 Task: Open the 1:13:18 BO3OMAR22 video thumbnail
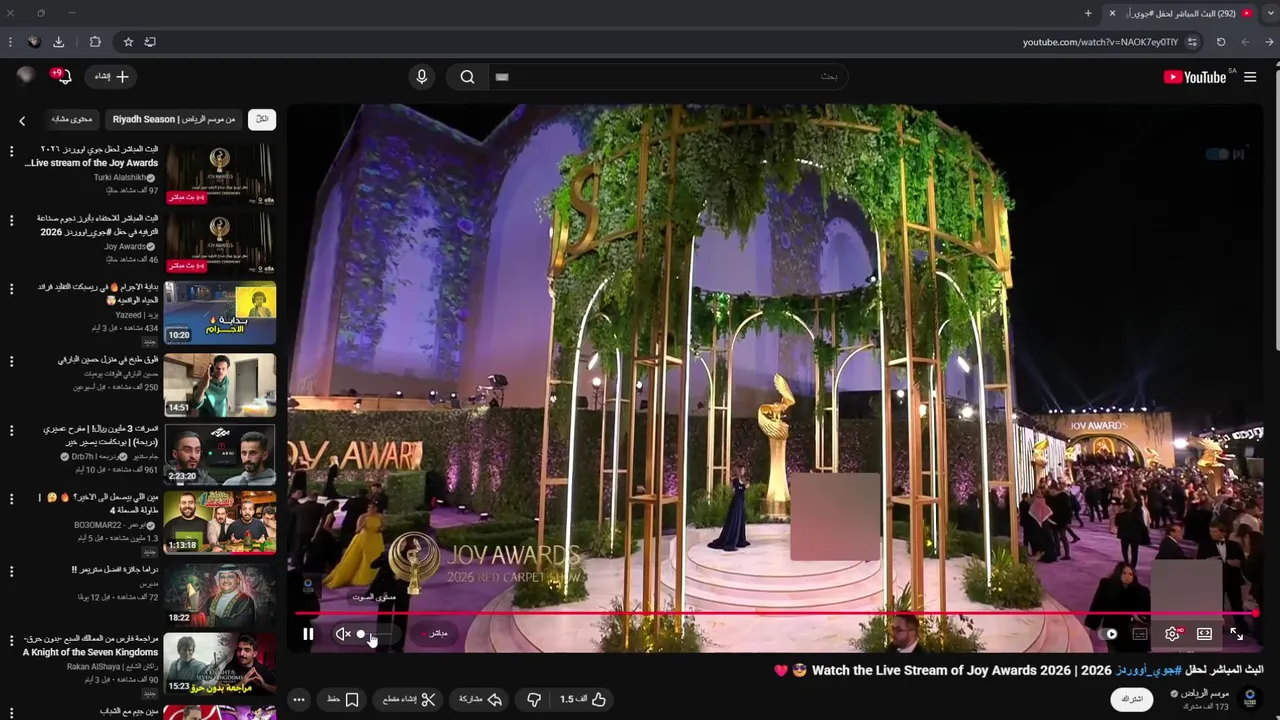220,523
